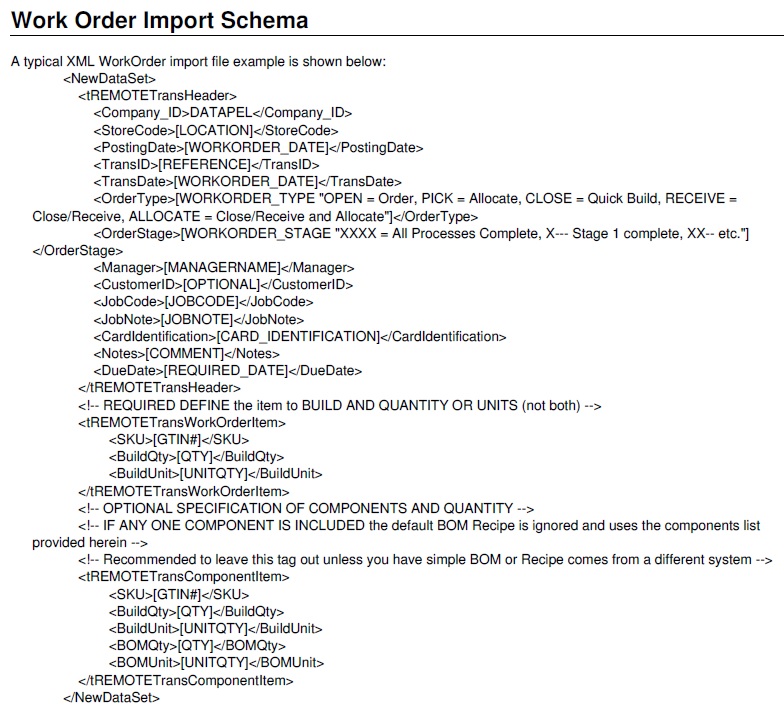Image resolution: width=784 pixels, height=714 pixels.
Task: Click the TransDate [WORKORDER_DATE] line
Action: coord(247,182)
